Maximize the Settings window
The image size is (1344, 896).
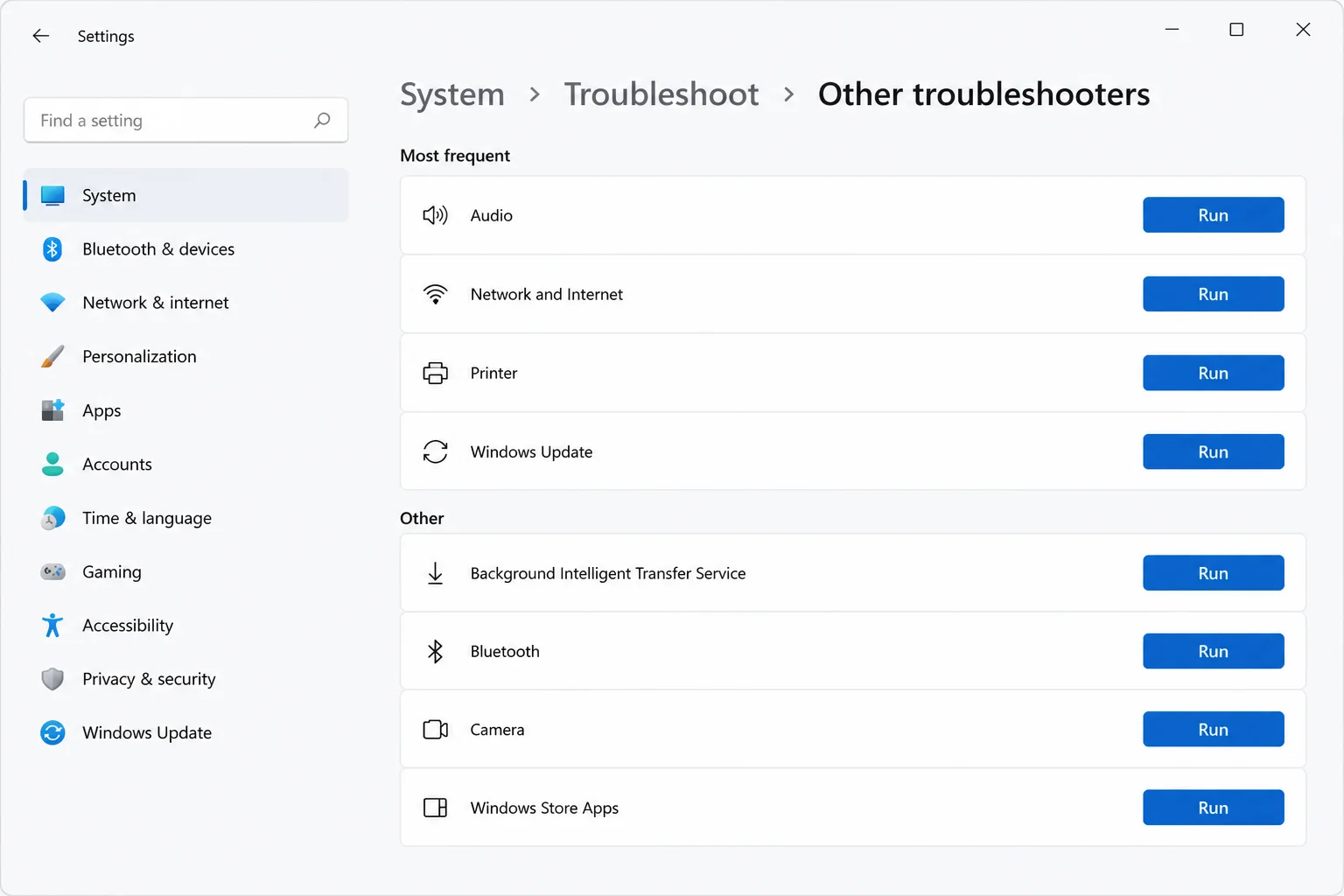tap(1236, 30)
